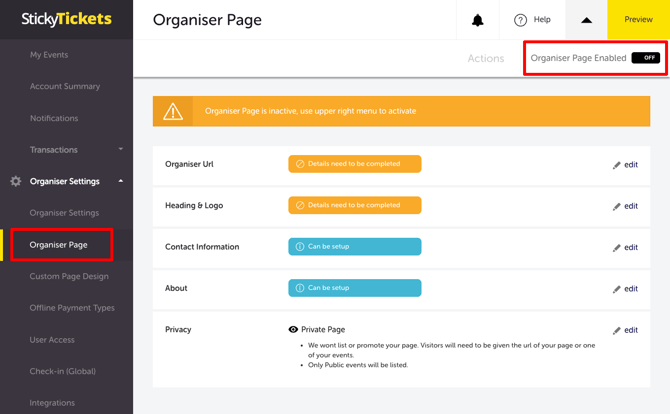670x414 pixels.
Task: Click the warning triangle icon in banner
Action: [x=173, y=112]
